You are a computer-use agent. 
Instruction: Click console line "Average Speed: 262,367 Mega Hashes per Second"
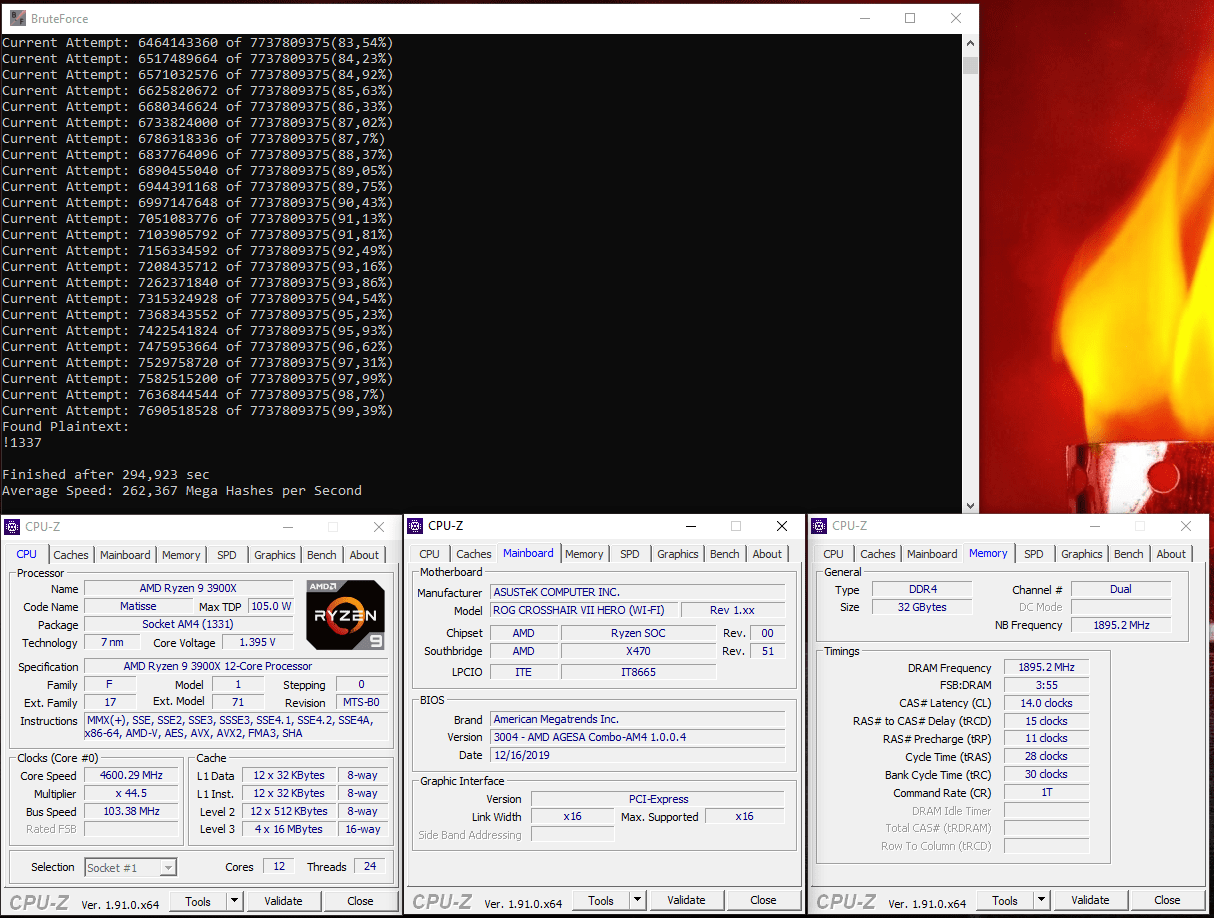point(182,491)
